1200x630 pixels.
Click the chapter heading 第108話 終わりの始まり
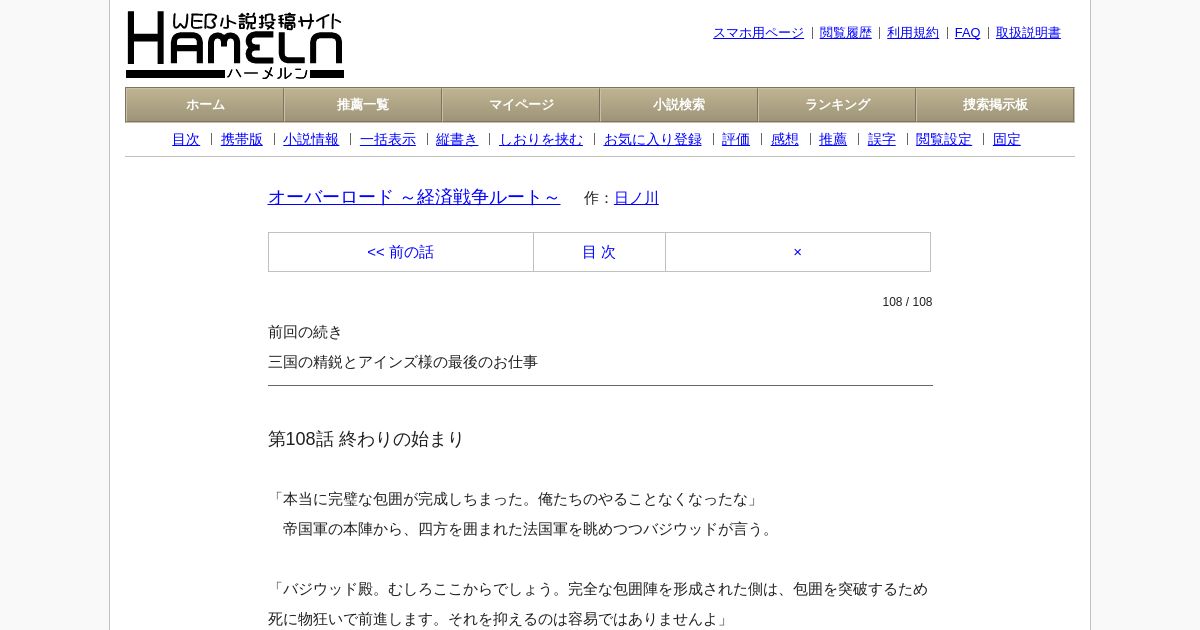click(366, 439)
